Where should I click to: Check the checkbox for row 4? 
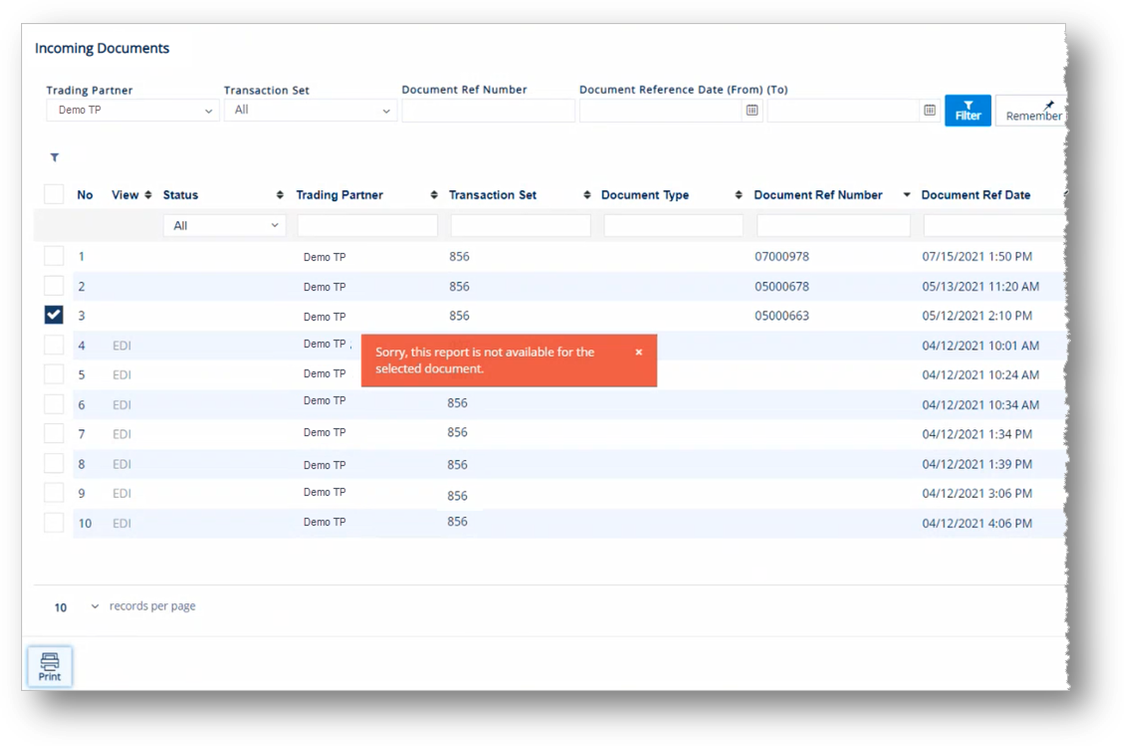point(54,345)
